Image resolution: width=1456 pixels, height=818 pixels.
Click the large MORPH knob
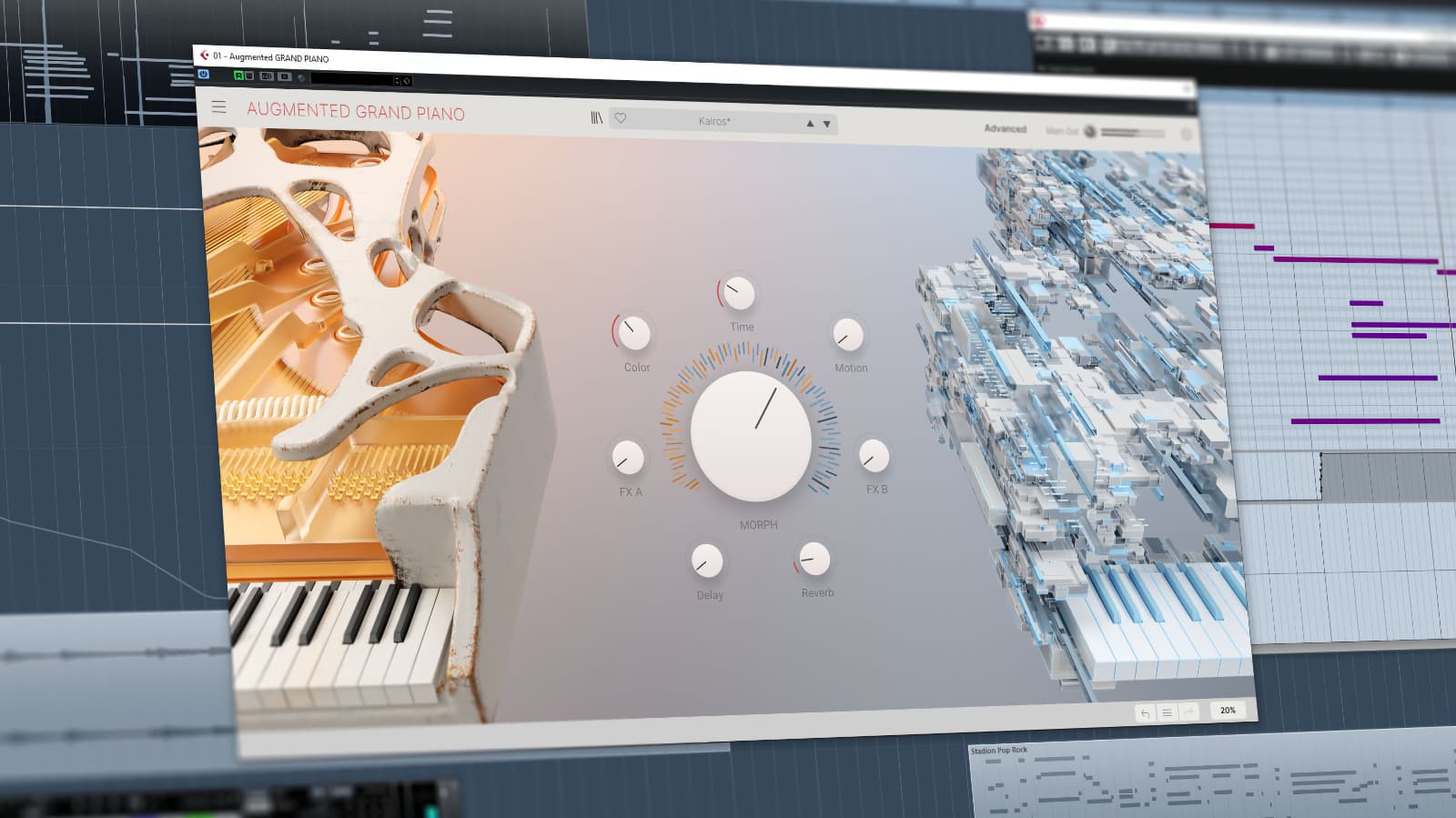[x=751, y=436]
